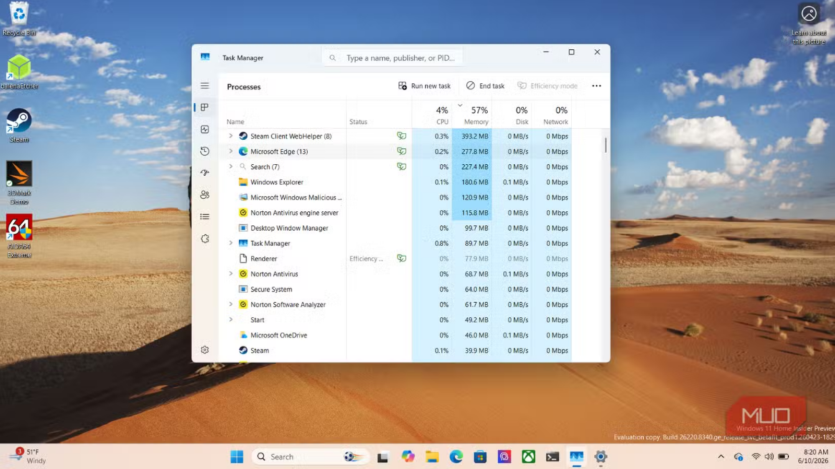
Task: Open Microsoft Store from the taskbar
Action: pyautogui.click(x=480, y=457)
